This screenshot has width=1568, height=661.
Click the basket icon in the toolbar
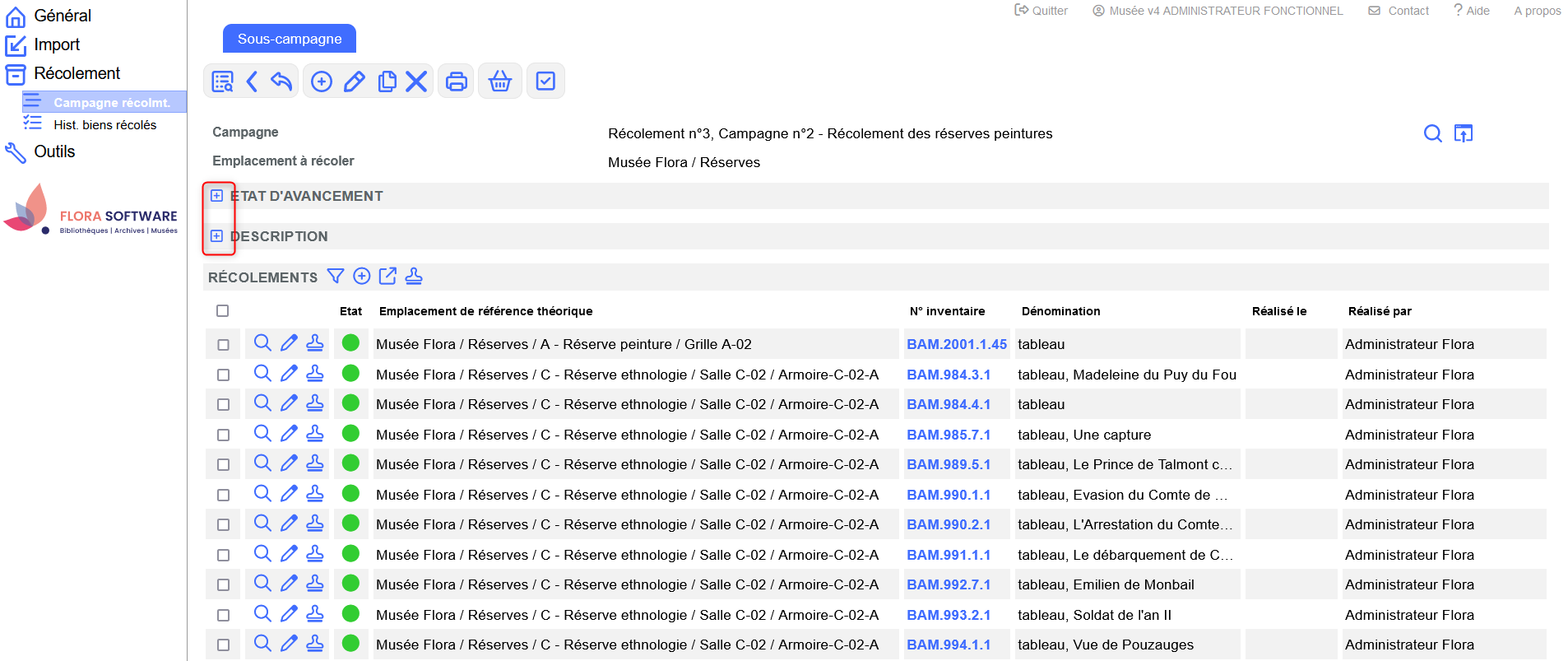500,81
